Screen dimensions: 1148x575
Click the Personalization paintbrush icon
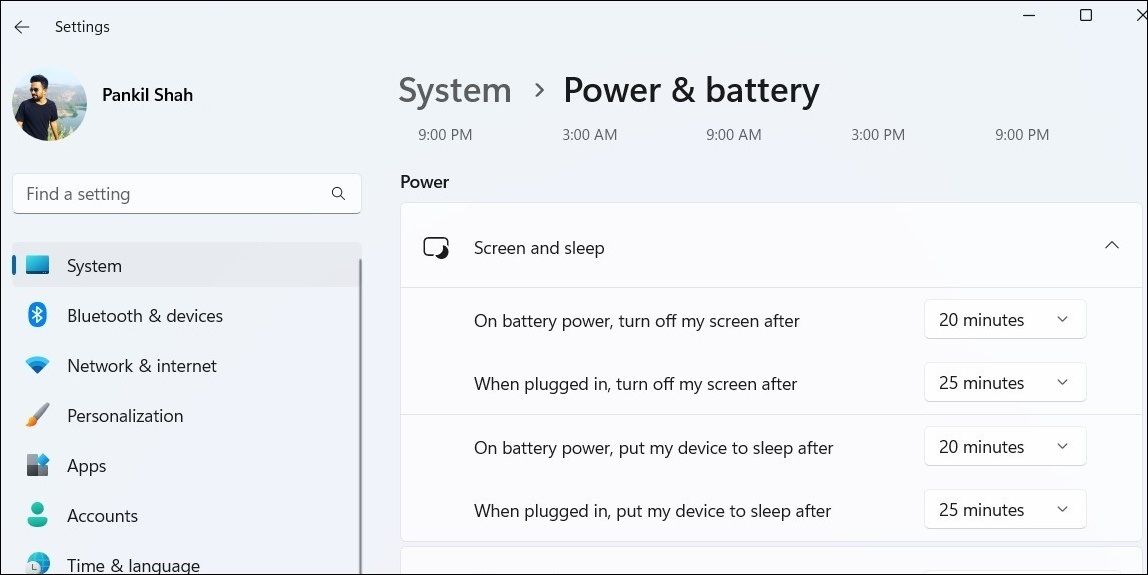[x=38, y=416]
